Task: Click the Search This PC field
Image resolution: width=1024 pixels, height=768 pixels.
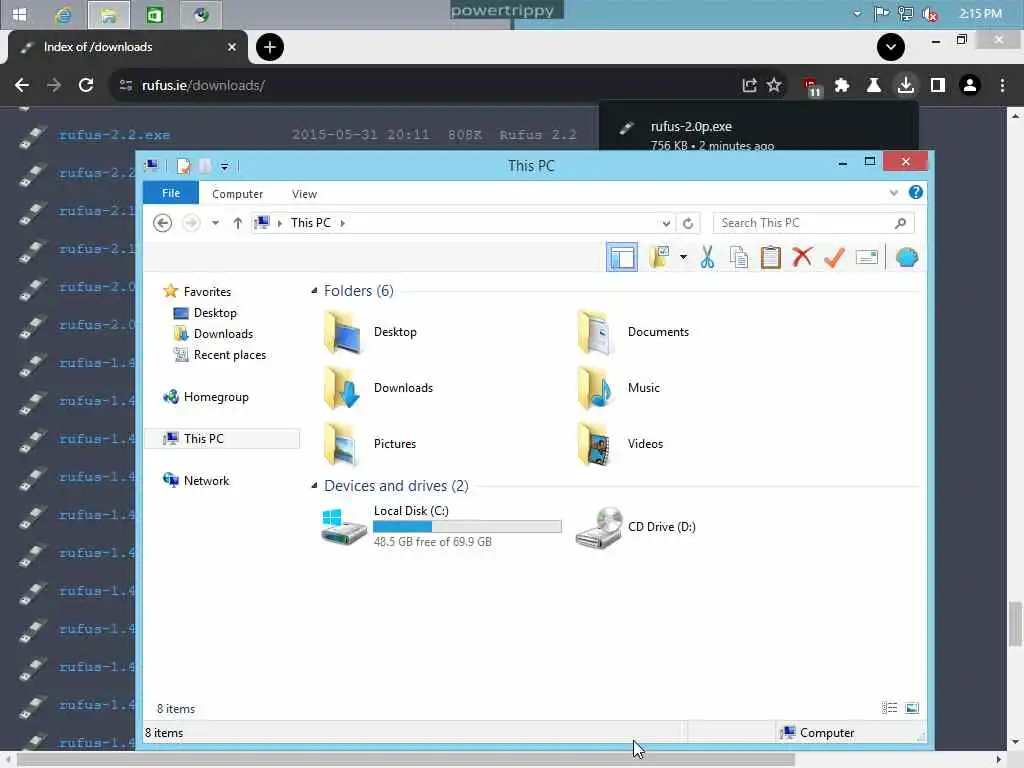Action: coord(813,223)
